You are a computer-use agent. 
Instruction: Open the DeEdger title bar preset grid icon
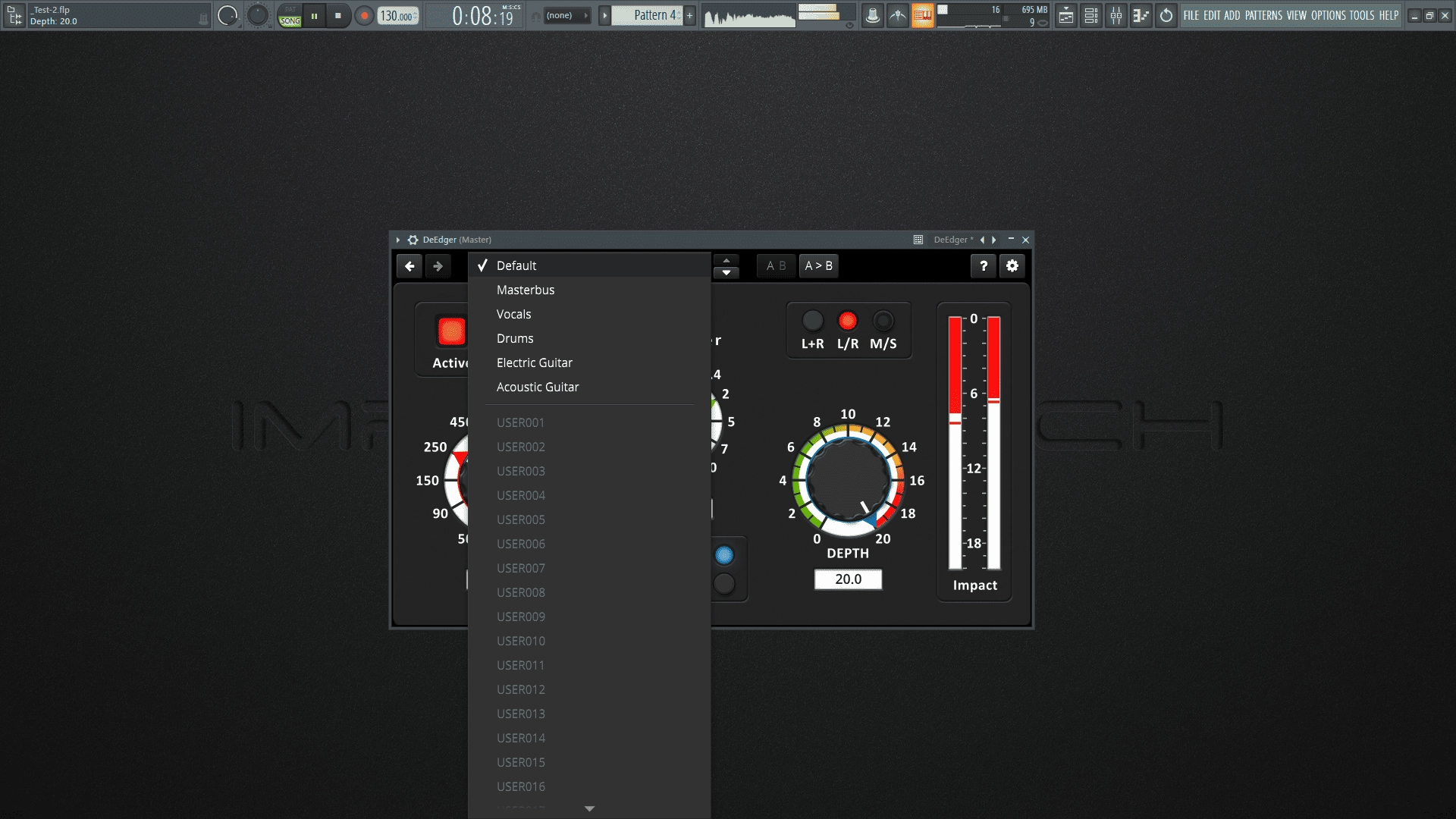click(918, 240)
